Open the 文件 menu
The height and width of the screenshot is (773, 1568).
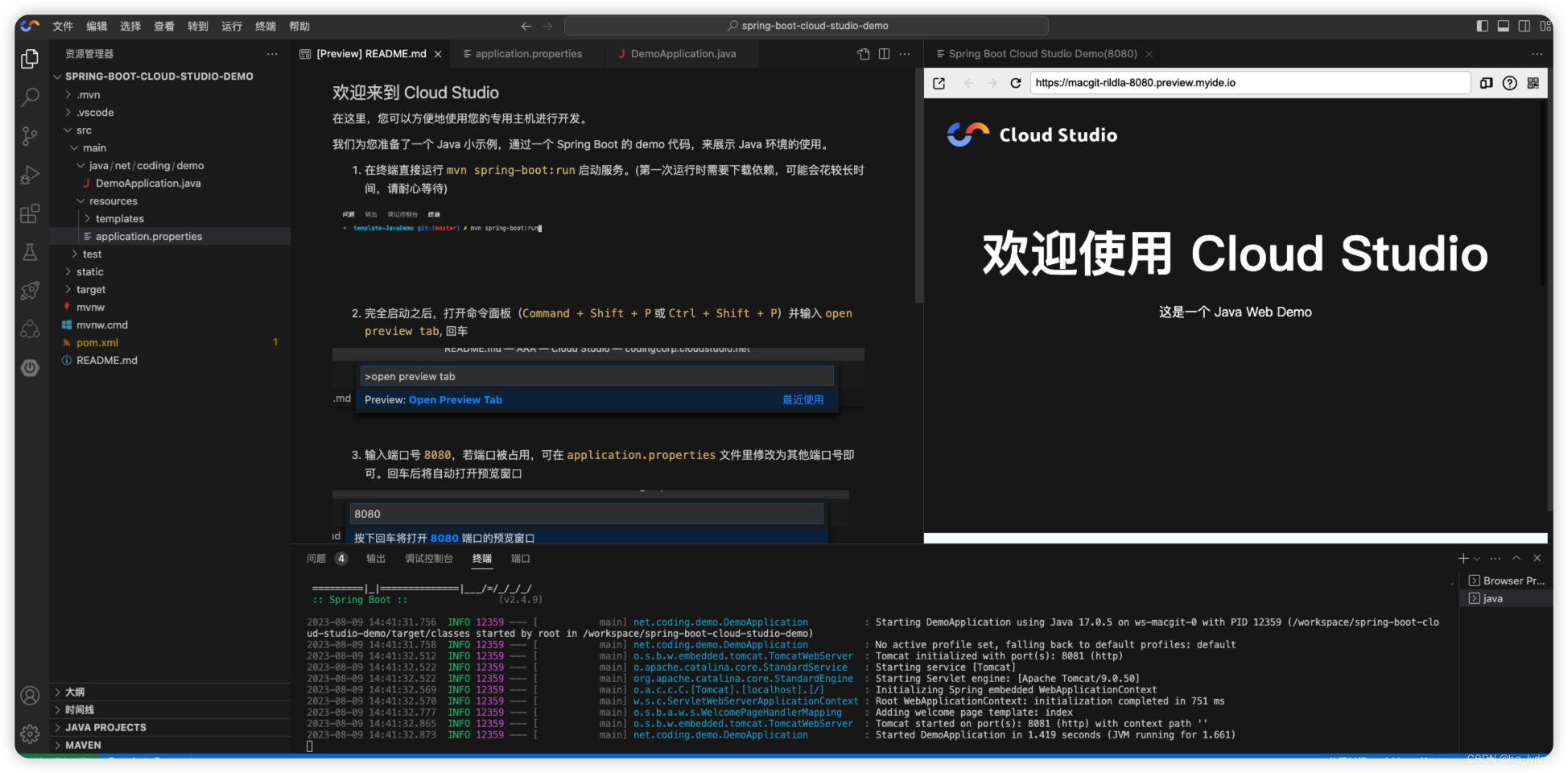pyautogui.click(x=63, y=26)
